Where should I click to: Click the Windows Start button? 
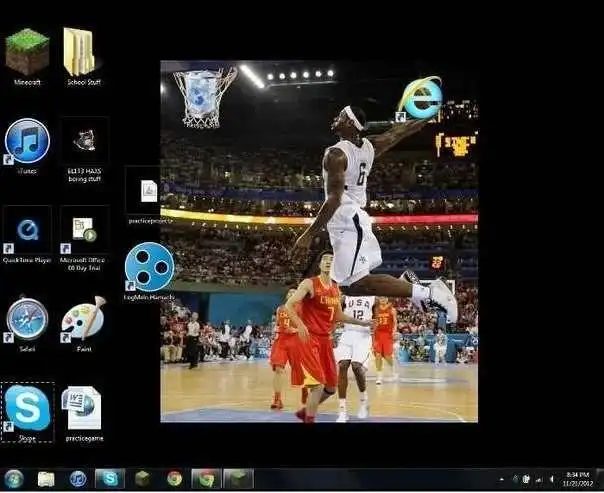click(14, 478)
